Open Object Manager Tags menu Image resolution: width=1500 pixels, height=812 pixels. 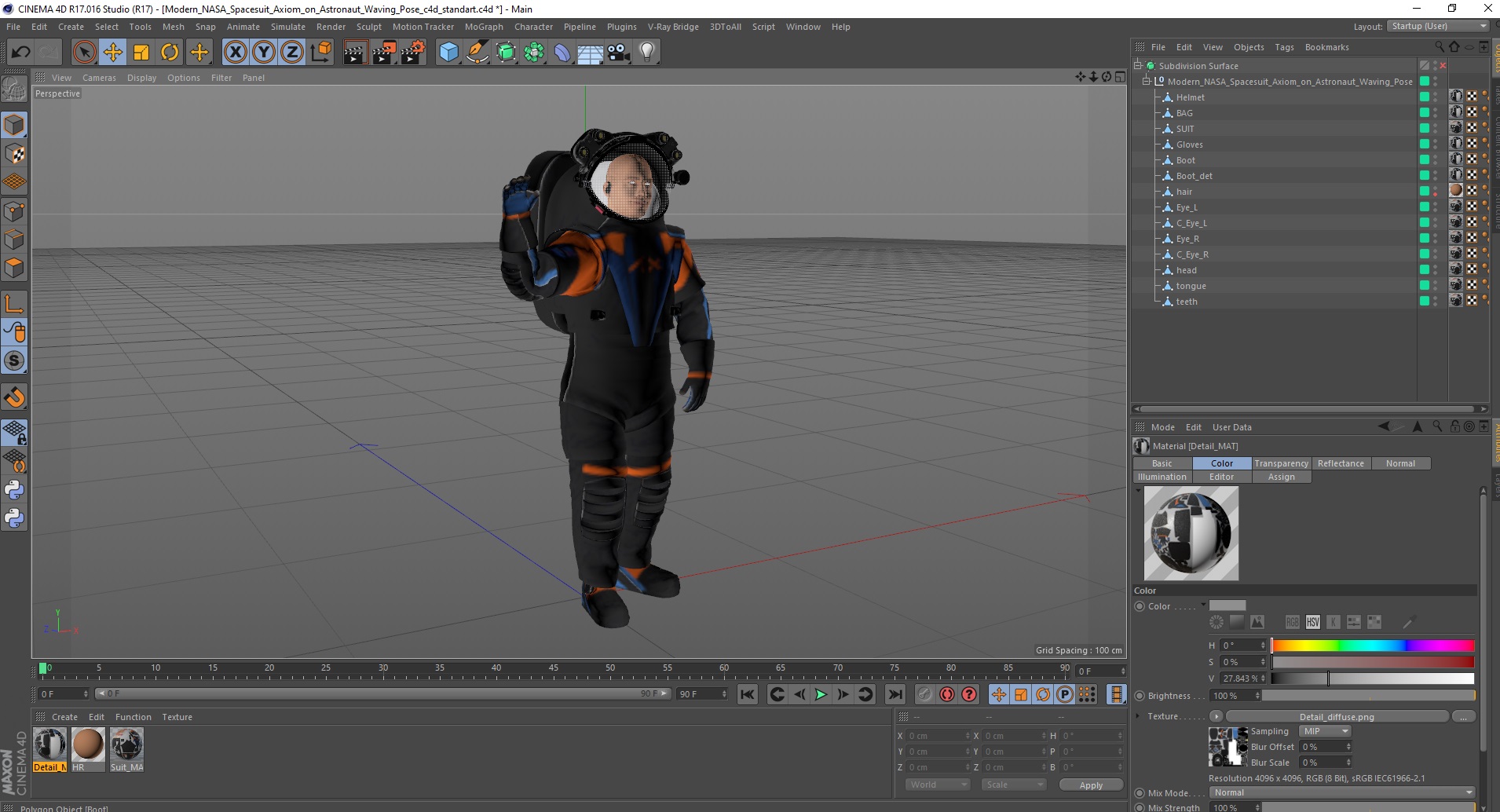[1284, 47]
